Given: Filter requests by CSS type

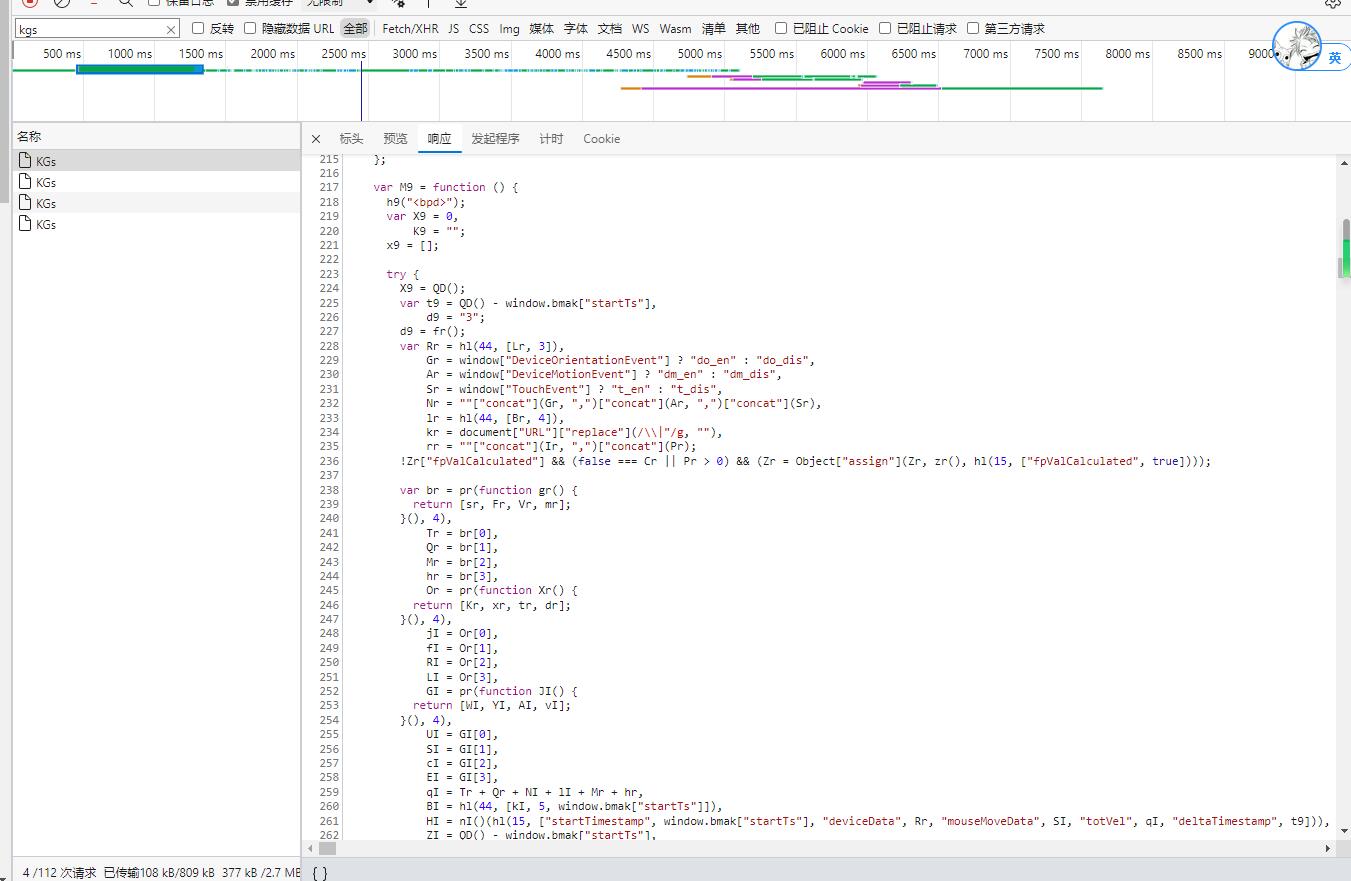Looking at the screenshot, I should 479,29.
